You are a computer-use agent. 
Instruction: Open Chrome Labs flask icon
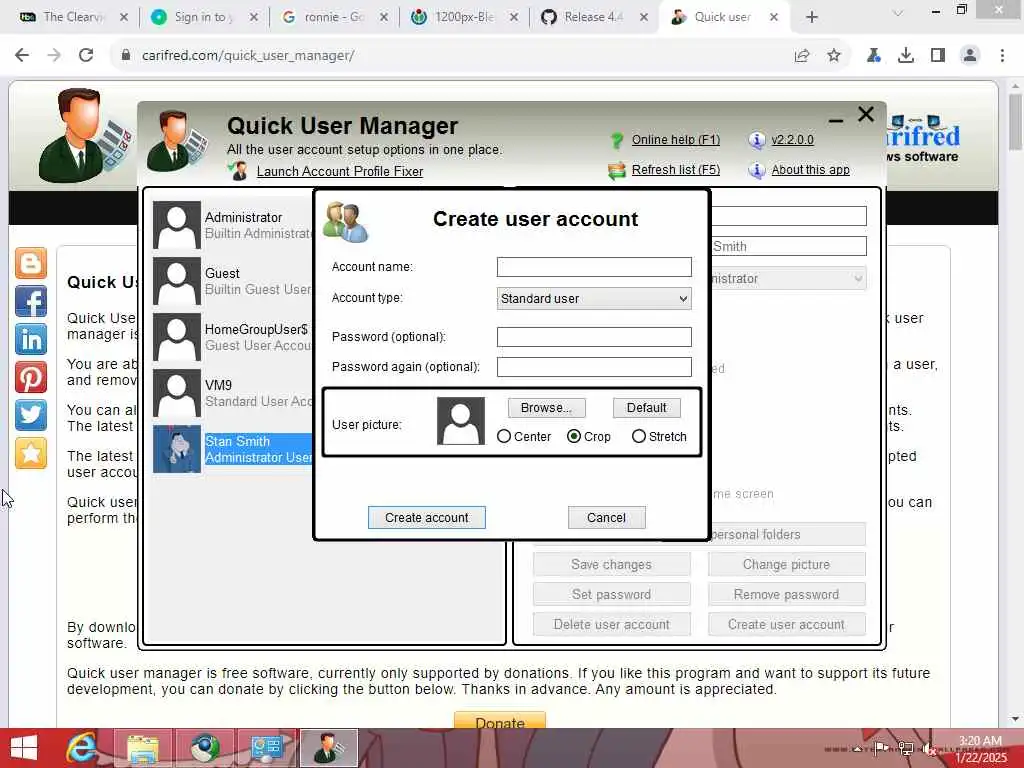[x=874, y=56]
